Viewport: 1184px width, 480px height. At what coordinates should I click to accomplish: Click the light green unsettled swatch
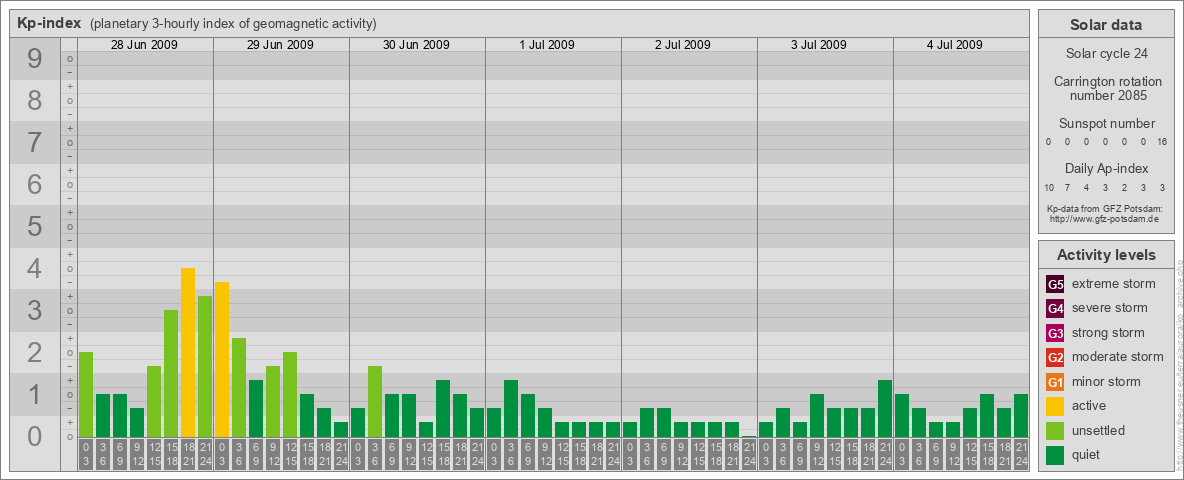click(x=1055, y=430)
